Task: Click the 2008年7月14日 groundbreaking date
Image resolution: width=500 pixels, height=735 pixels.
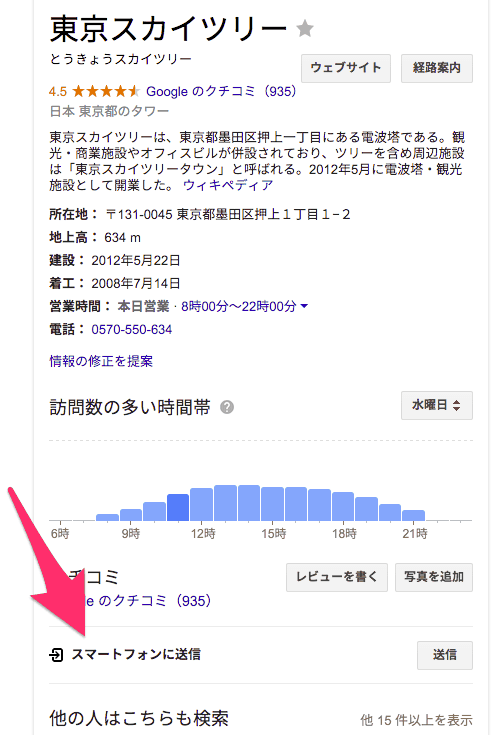Action: click(136, 284)
